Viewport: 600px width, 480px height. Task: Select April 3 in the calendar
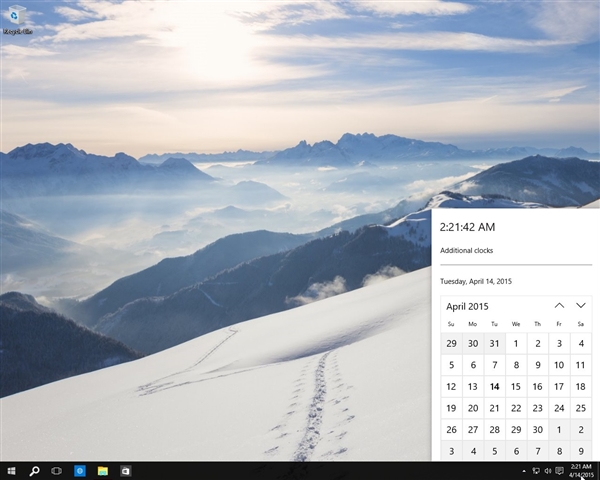click(x=559, y=343)
